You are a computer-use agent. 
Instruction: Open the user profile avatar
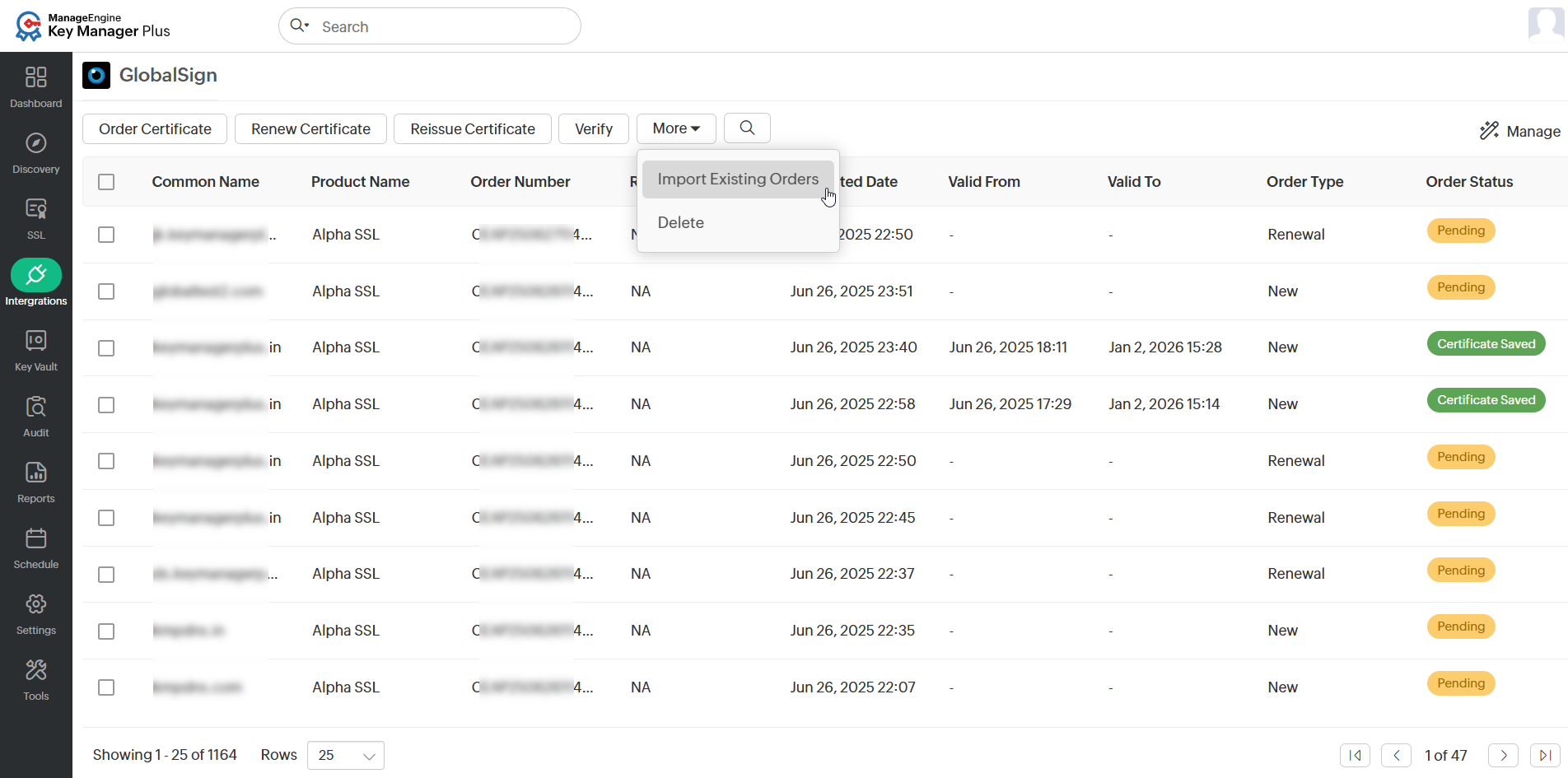point(1546,24)
